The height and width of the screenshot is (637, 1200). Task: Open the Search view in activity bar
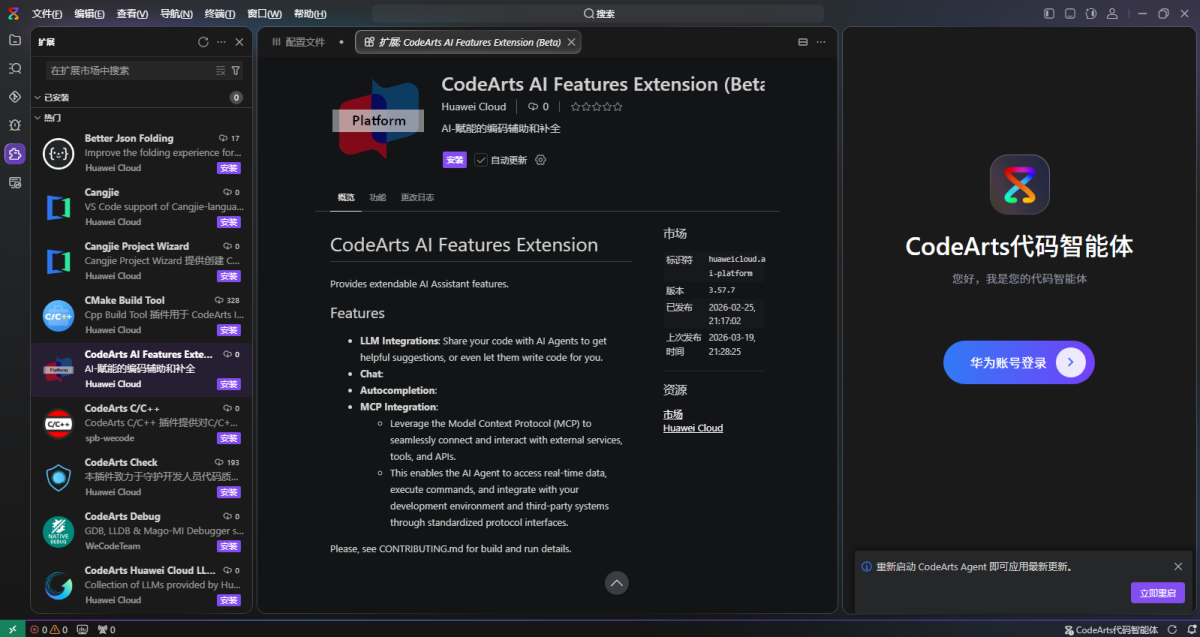15,68
